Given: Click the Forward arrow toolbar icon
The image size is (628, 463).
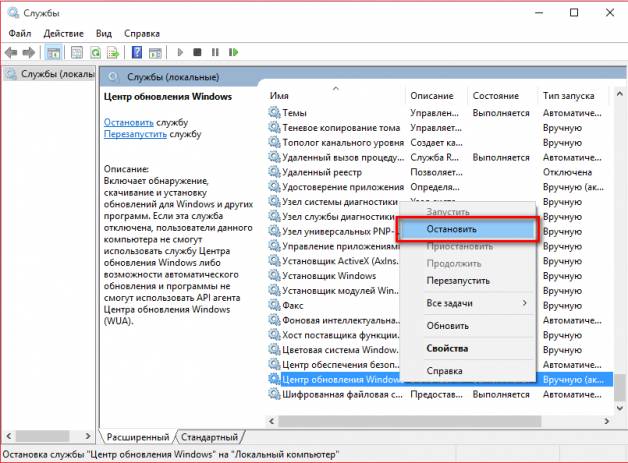Looking at the screenshot, I should [x=29, y=52].
